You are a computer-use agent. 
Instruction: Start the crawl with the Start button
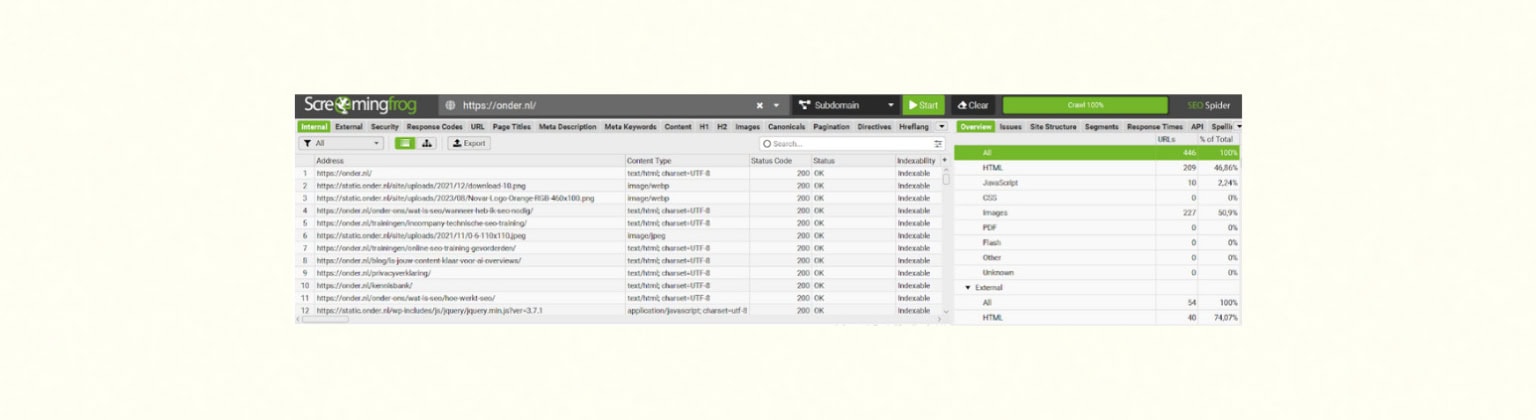923,105
